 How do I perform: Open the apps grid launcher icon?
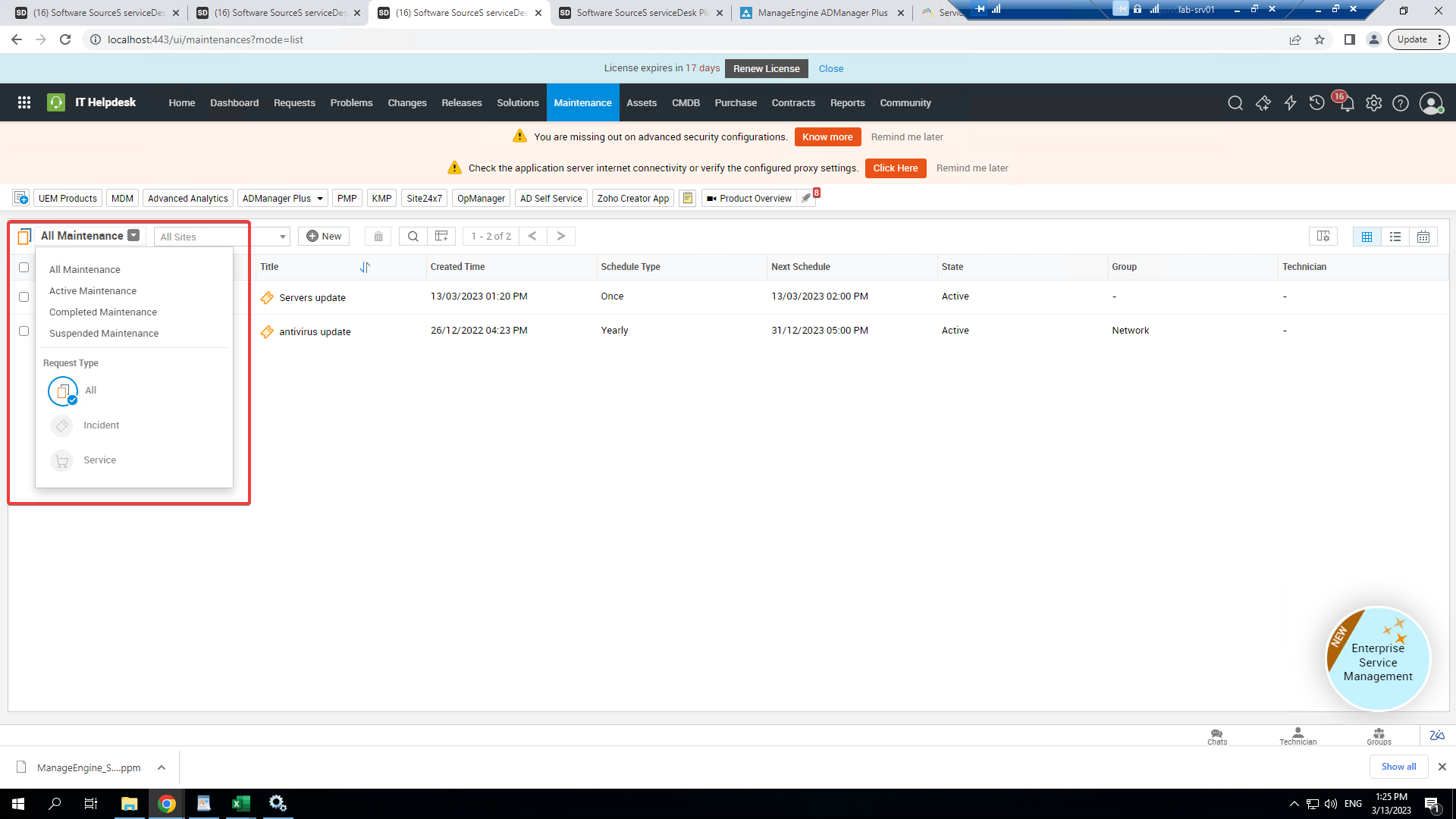pyautogui.click(x=24, y=102)
